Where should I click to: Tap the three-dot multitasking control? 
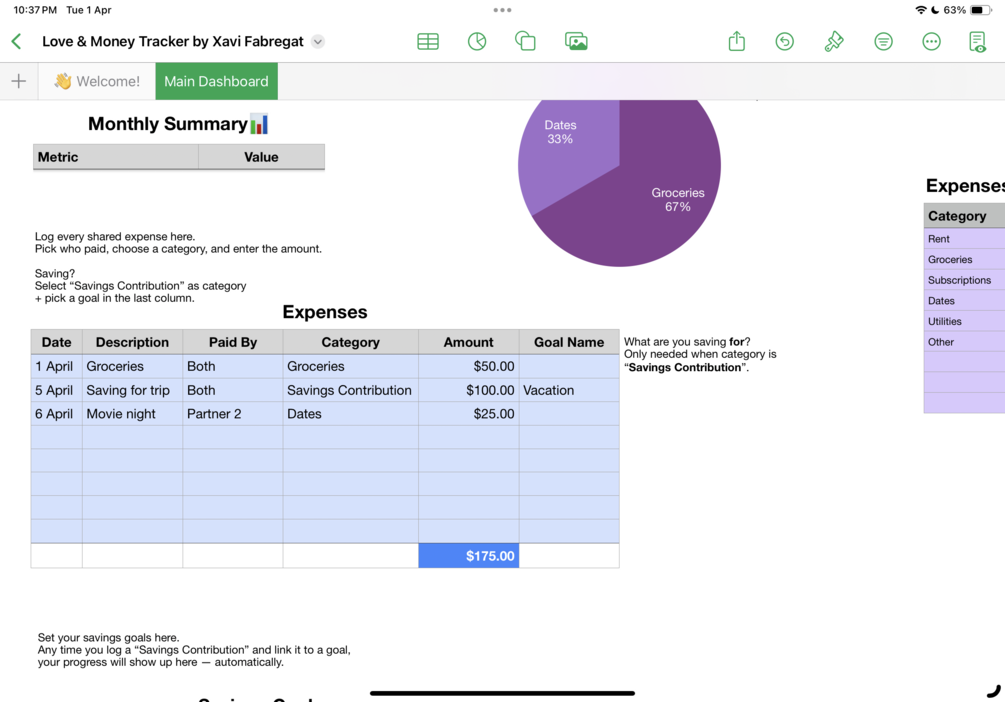(502, 10)
